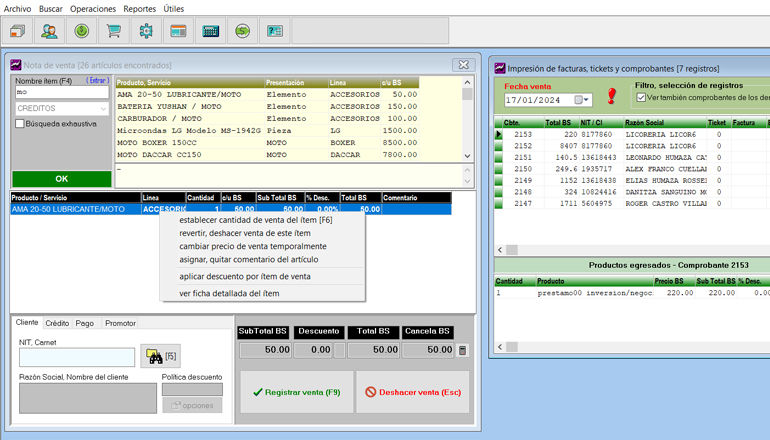Open the stacked windows toolbar icon
This screenshot has height=440, width=770.
pyautogui.click(x=17, y=31)
